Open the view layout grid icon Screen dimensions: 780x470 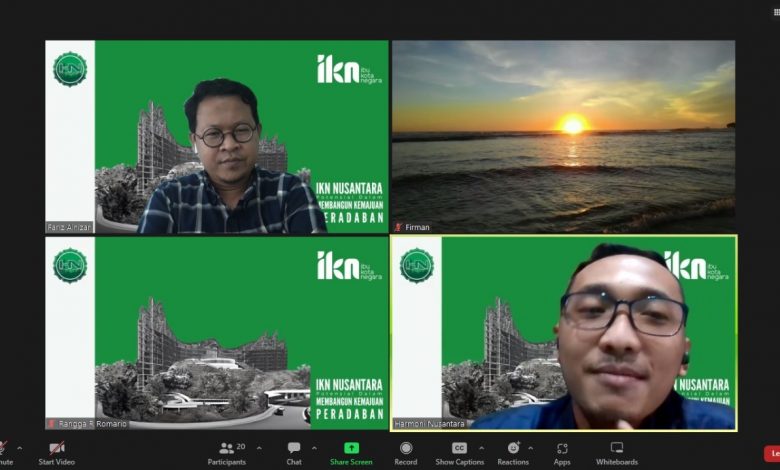777,12
